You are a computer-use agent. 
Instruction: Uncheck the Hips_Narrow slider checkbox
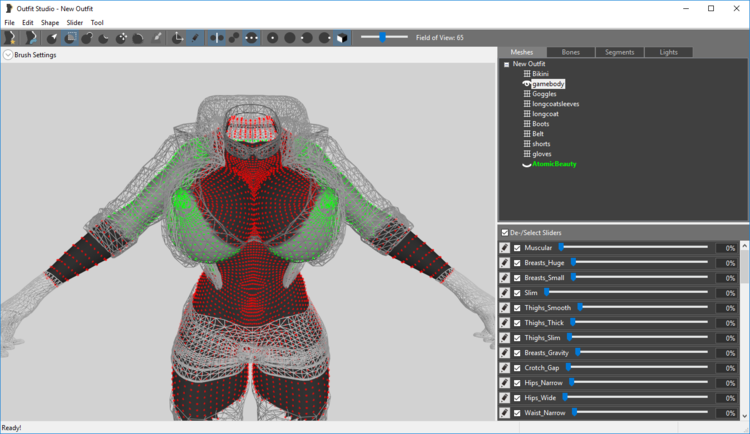[x=517, y=383]
